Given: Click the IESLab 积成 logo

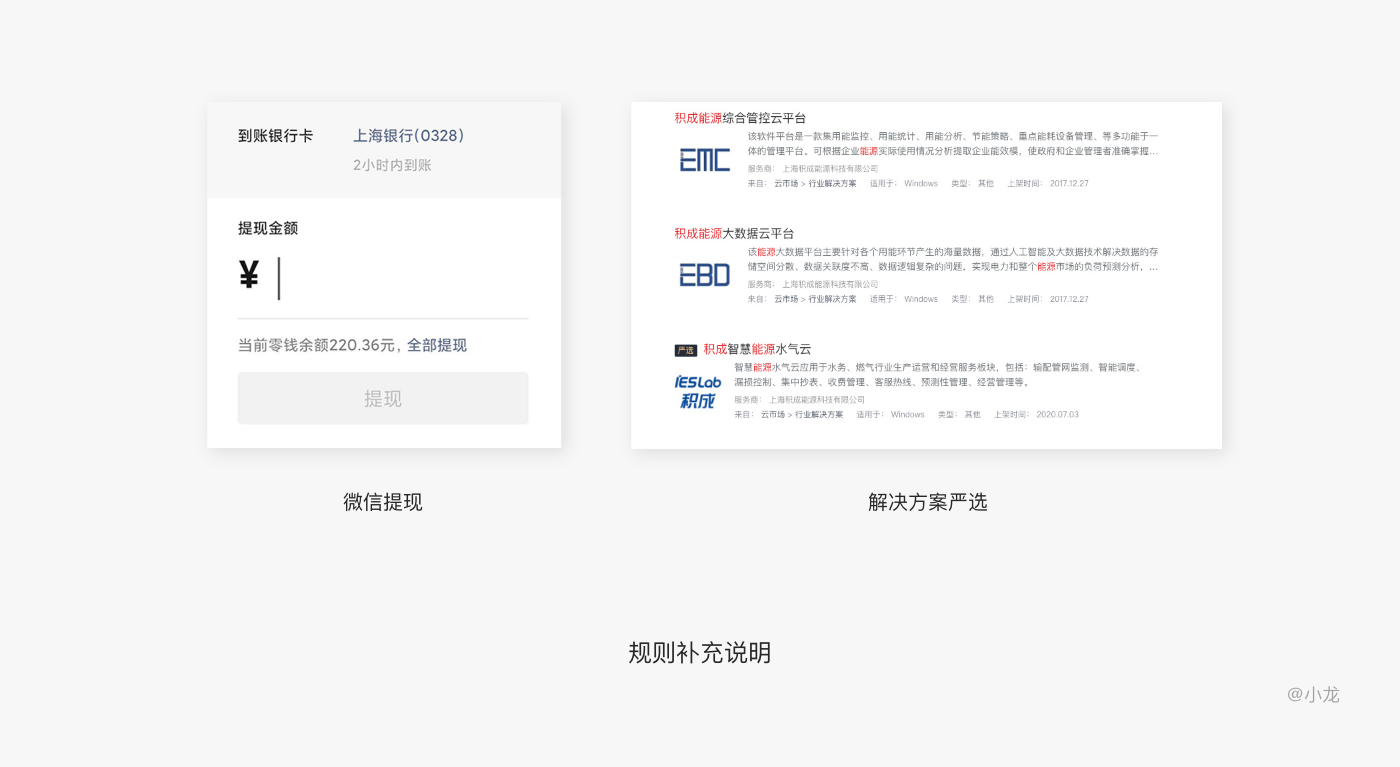Looking at the screenshot, I should [x=698, y=391].
